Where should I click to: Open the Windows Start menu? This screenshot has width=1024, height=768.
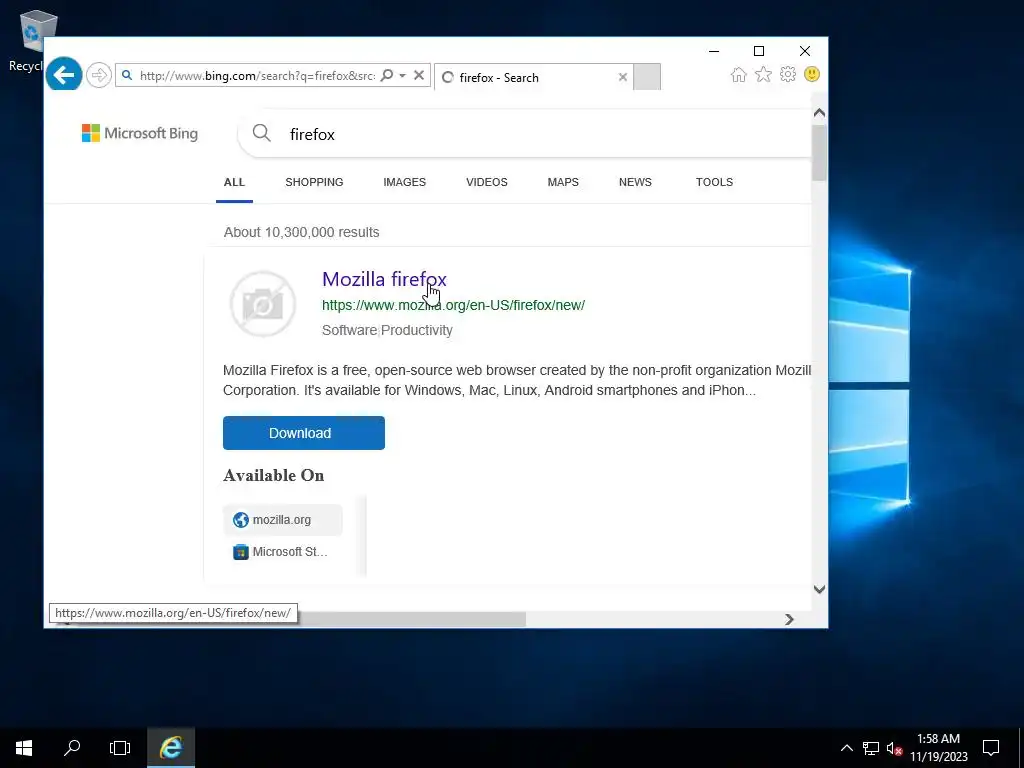(x=24, y=748)
